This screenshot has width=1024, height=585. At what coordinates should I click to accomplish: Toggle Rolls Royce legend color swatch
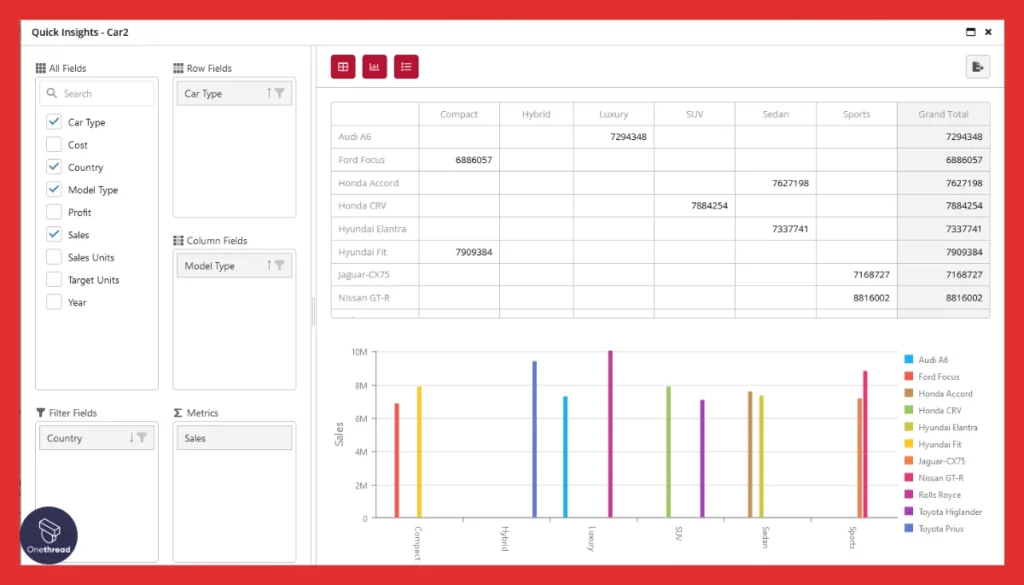[908, 494]
